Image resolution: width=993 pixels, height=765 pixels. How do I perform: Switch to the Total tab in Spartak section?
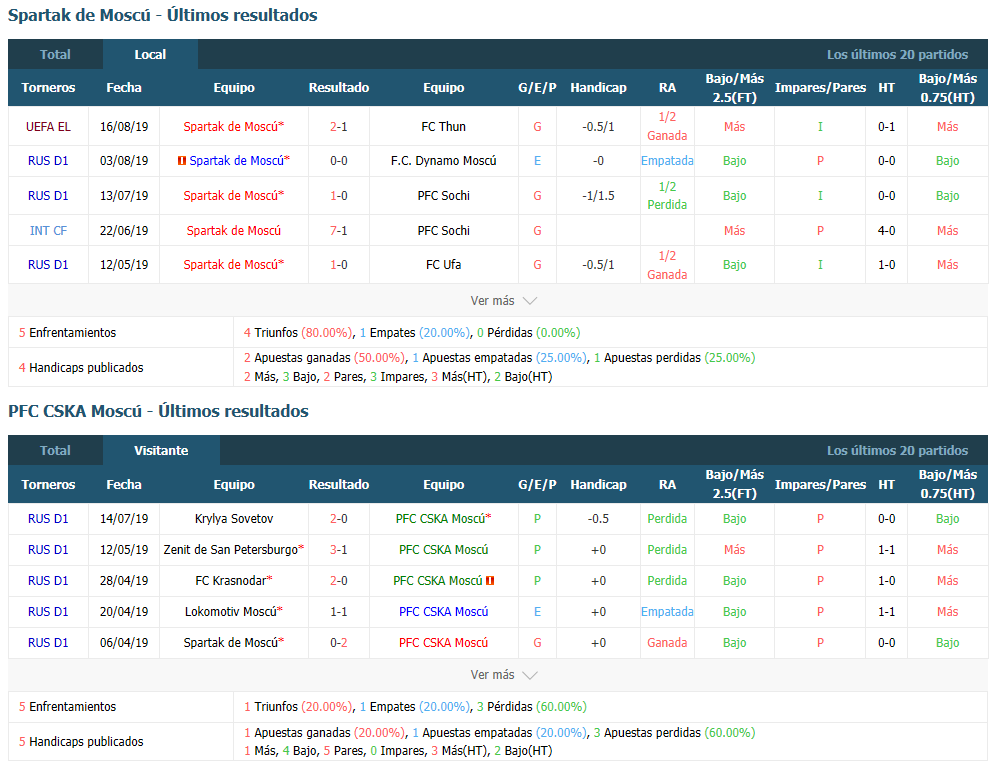pos(55,54)
